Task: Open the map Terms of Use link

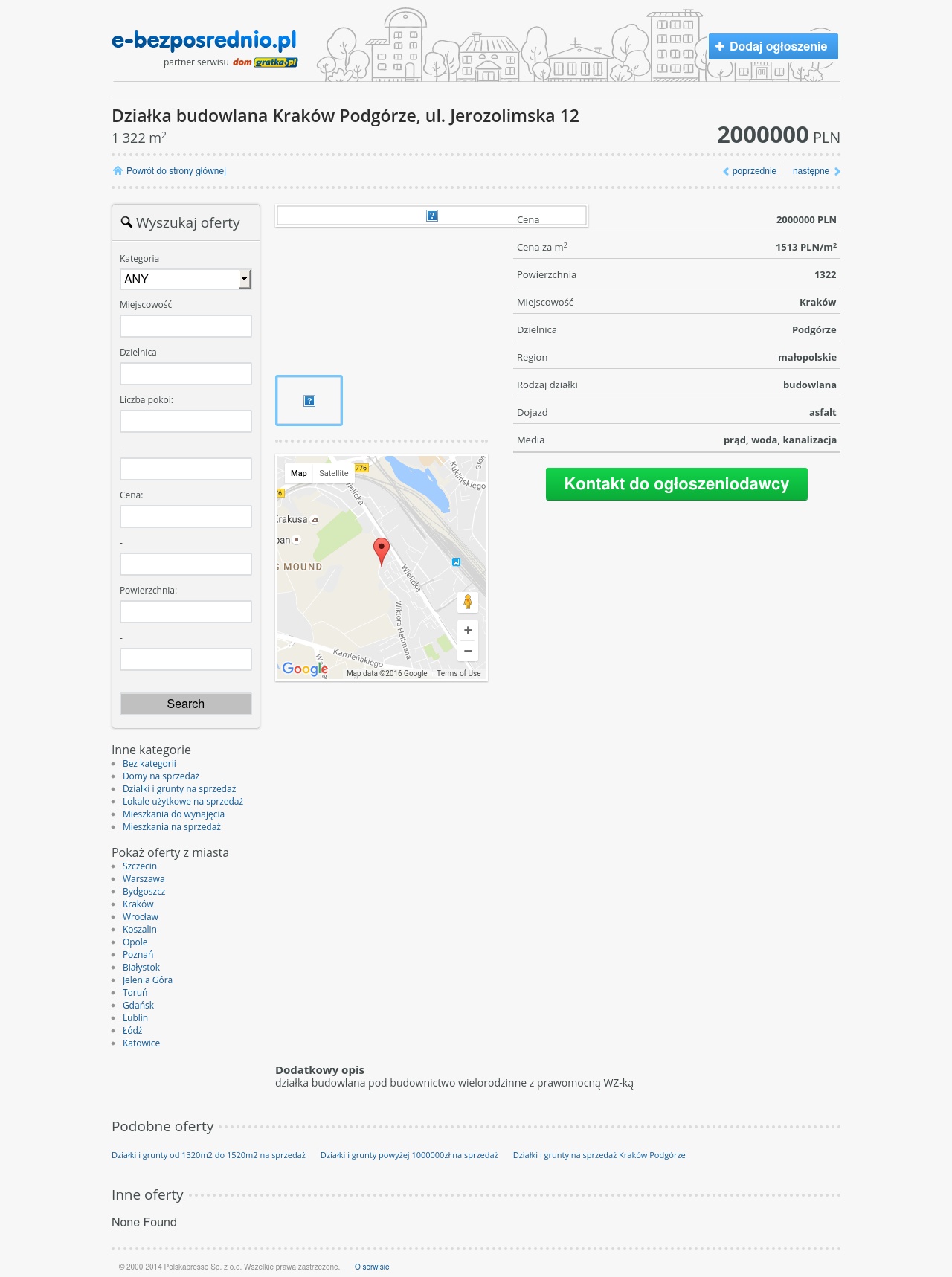Action: tap(459, 673)
